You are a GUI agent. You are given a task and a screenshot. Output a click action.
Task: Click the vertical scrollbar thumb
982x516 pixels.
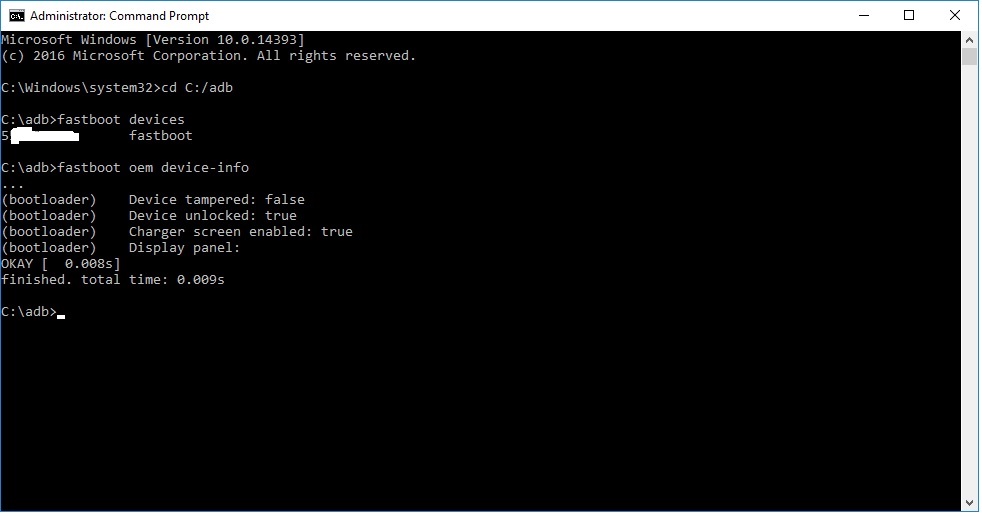click(x=969, y=56)
